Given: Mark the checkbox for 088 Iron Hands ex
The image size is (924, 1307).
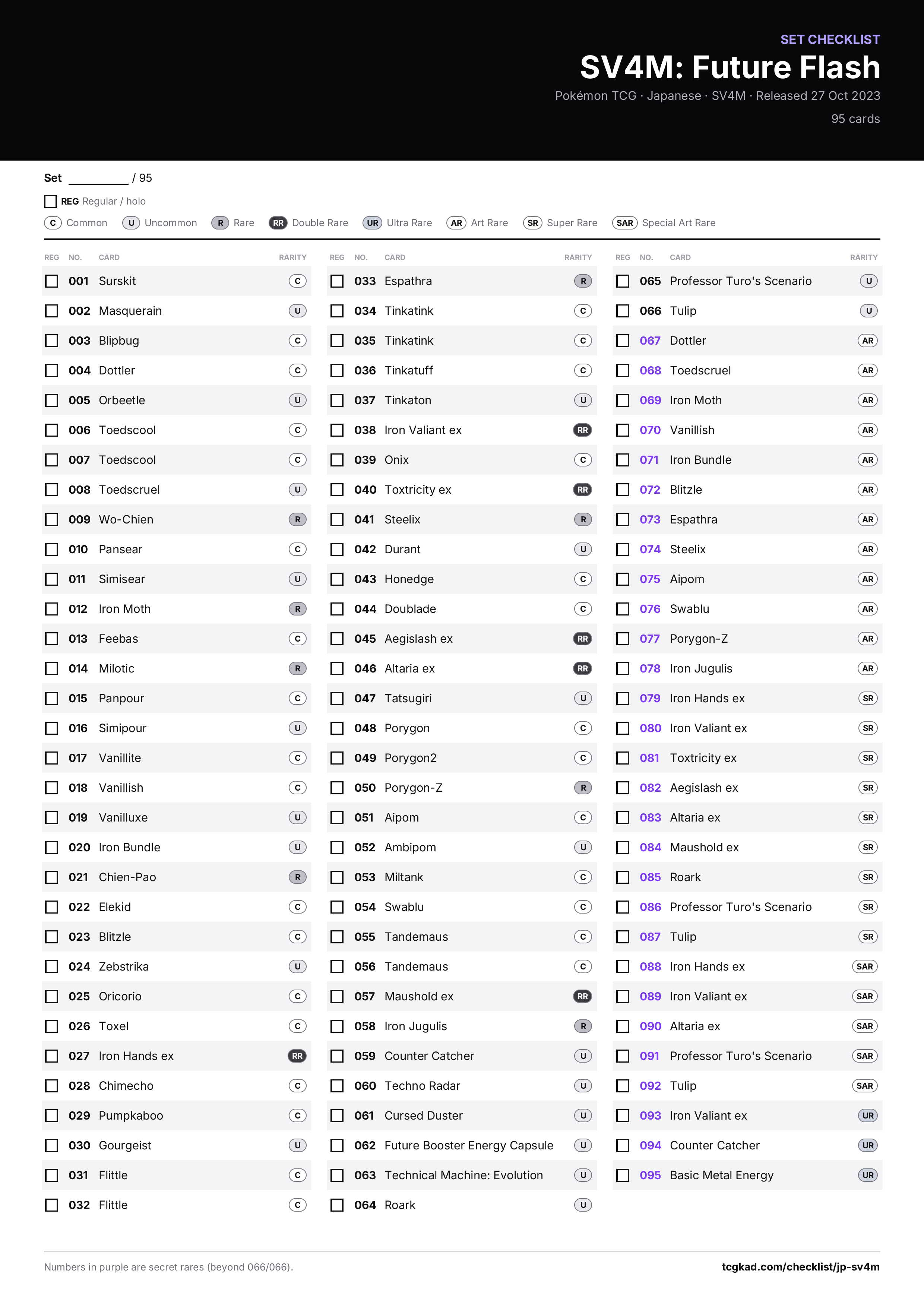Looking at the screenshot, I should pyautogui.click(x=623, y=966).
